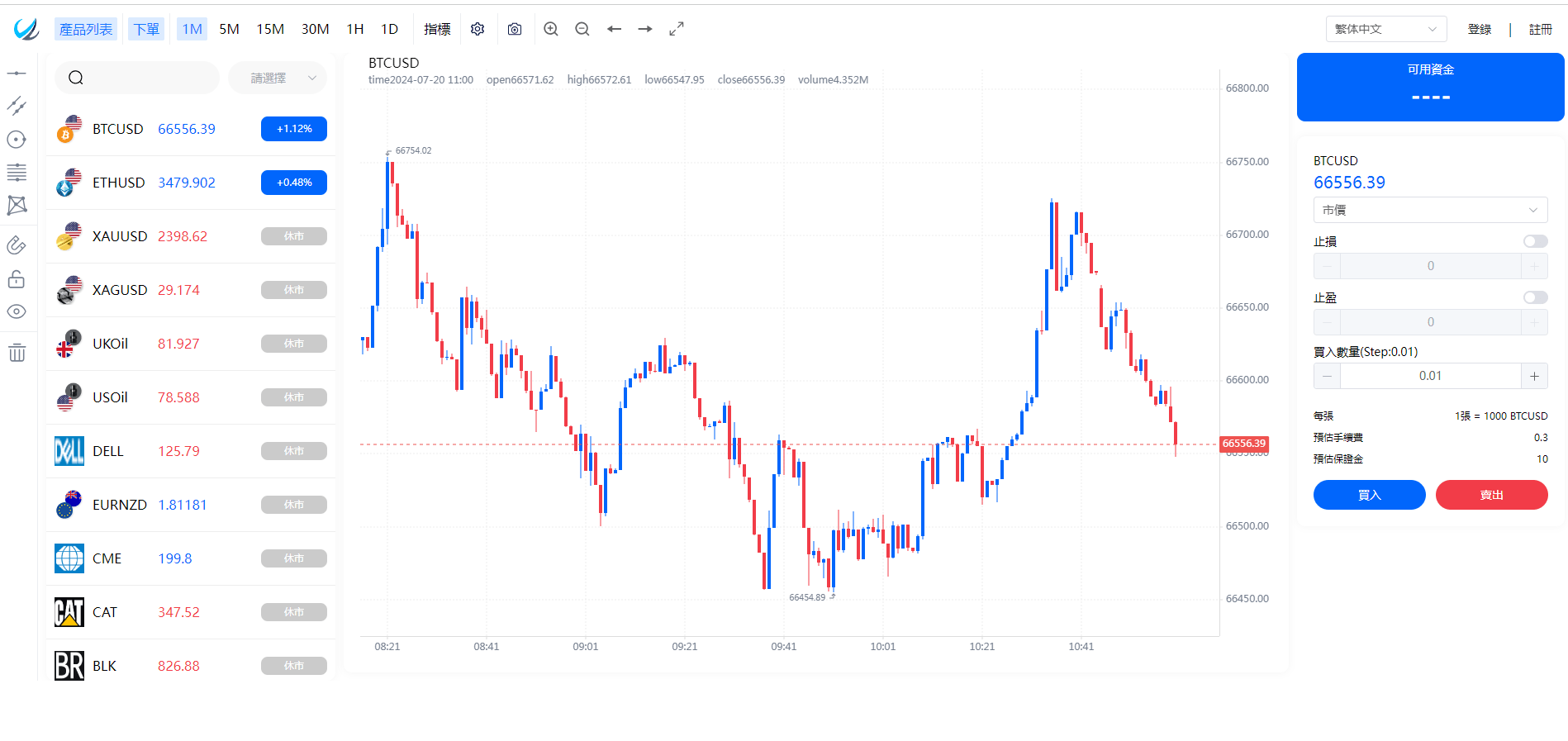Enable the 止盈 take-profit switch
The height and width of the screenshot is (741, 1568).
click(x=1535, y=297)
